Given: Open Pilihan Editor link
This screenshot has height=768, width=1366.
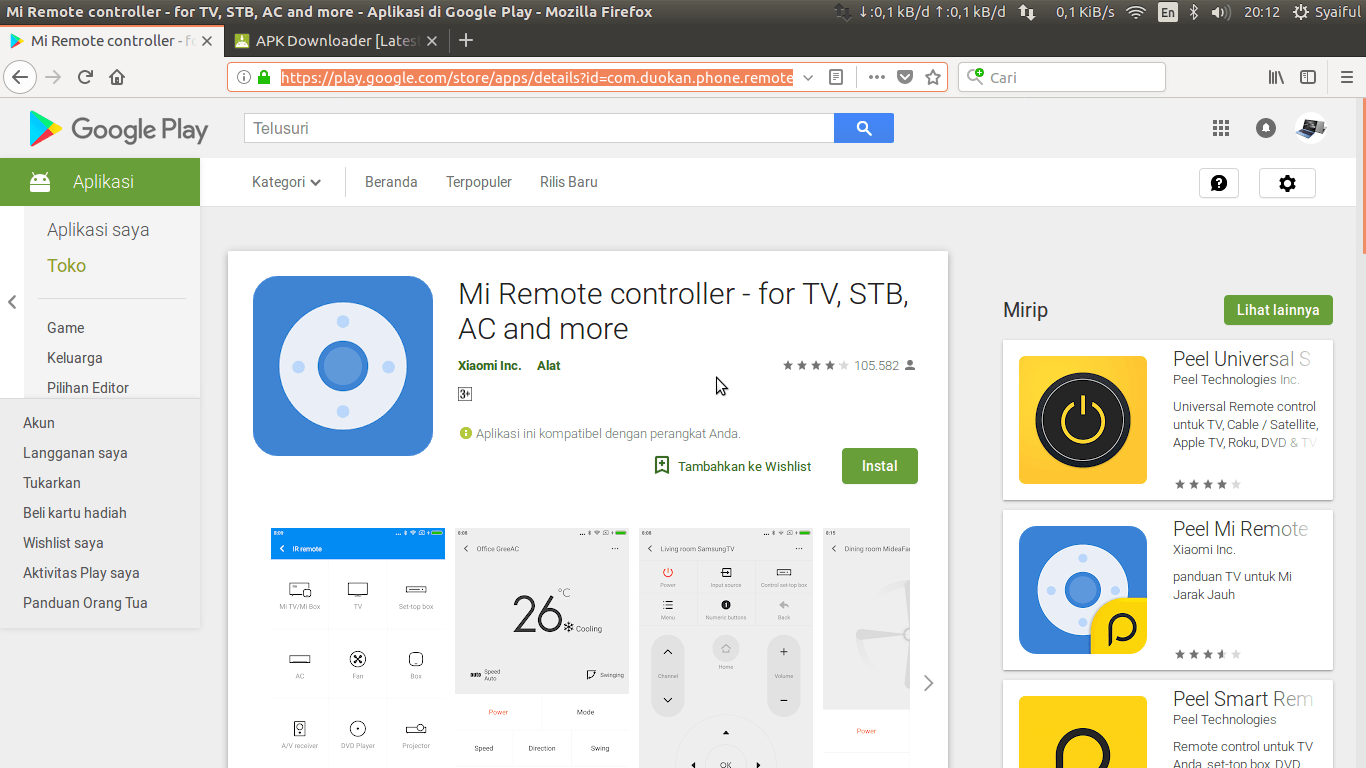Looking at the screenshot, I should [88, 388].
